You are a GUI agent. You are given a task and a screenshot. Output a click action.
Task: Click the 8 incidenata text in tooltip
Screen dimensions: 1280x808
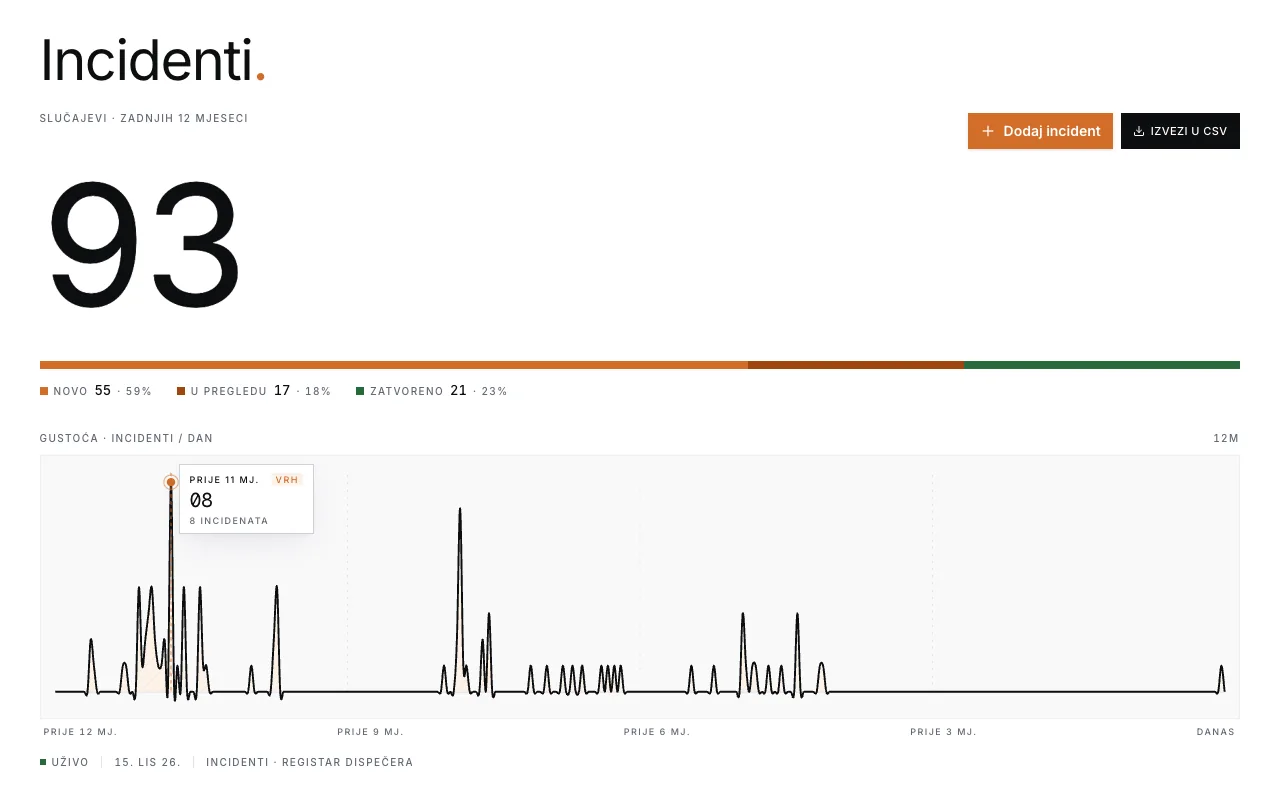[229, 521]
